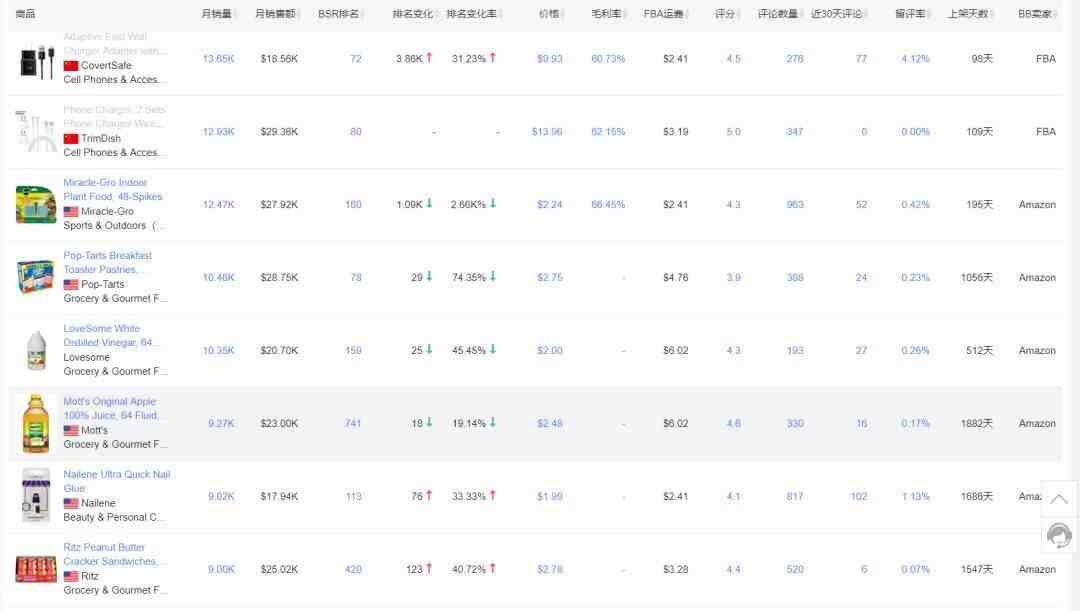Image resolution: width=1080 pixels, height=611 pixels.
Task: Open Ritz Peanut Butter Cracker Sandwiches link
Action: pos(110,554)
